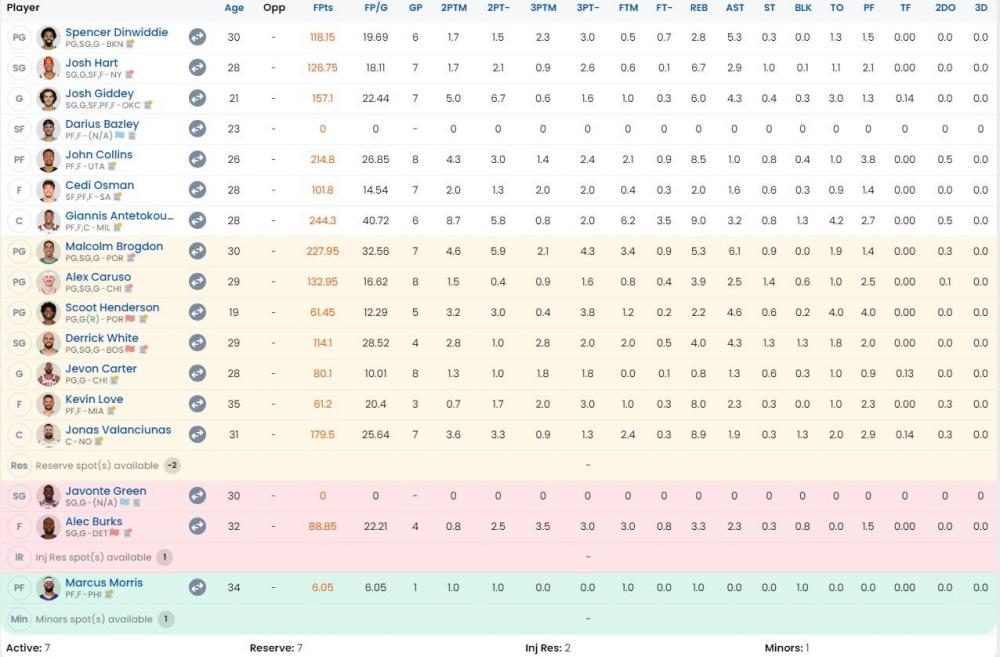Sort the table by the FP/G header
The width and height of the screenshot is (1000, 657).
click(375, 8)
